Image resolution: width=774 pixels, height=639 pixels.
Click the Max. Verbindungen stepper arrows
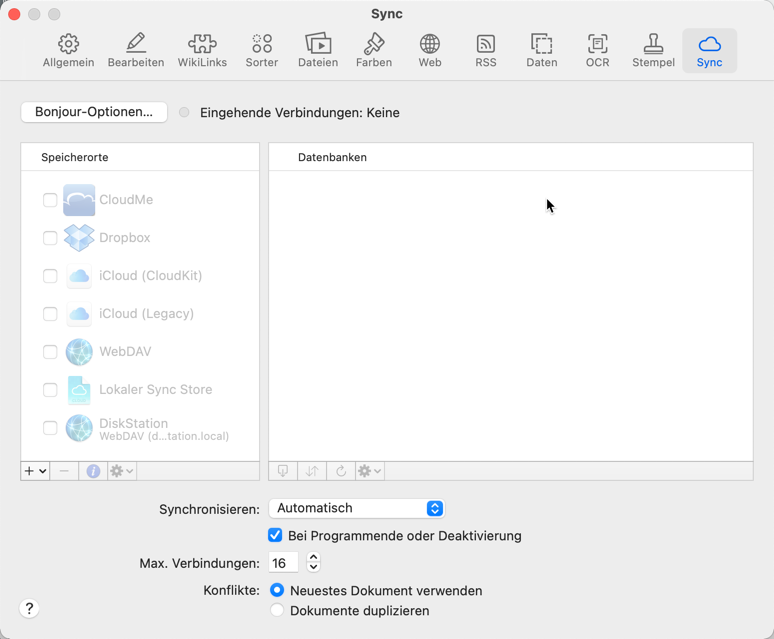[x=313, y=563]
